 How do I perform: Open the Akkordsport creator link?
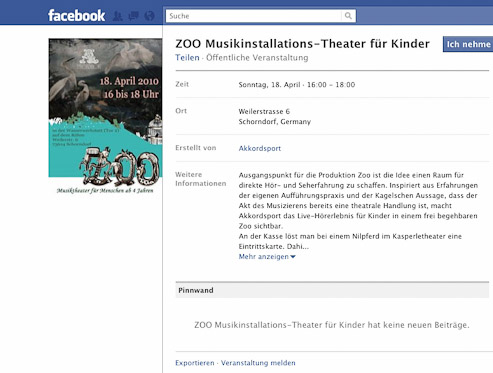pyautogui.click(x=260, y=148)
